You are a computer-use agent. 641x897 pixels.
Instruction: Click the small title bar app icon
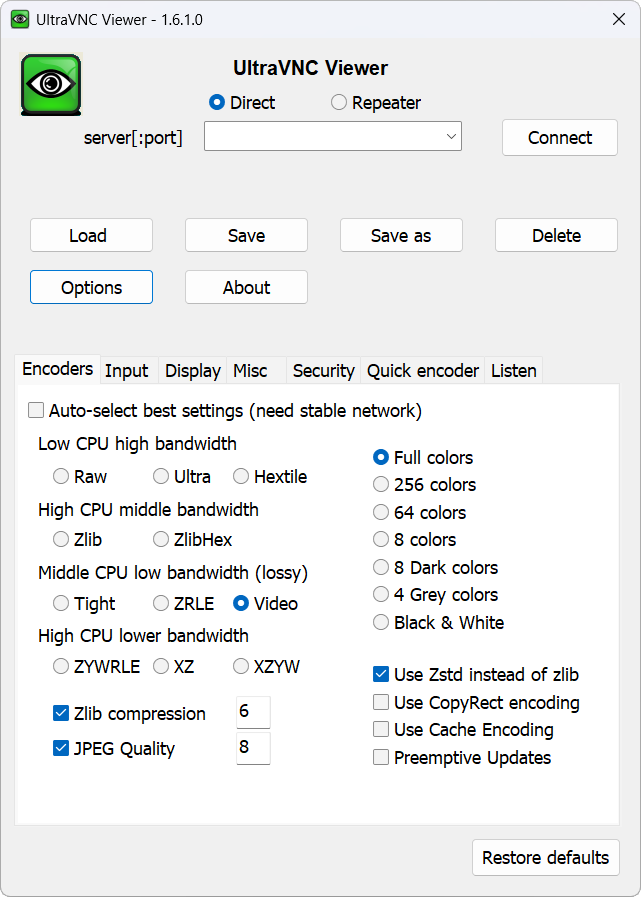point(20,19)
